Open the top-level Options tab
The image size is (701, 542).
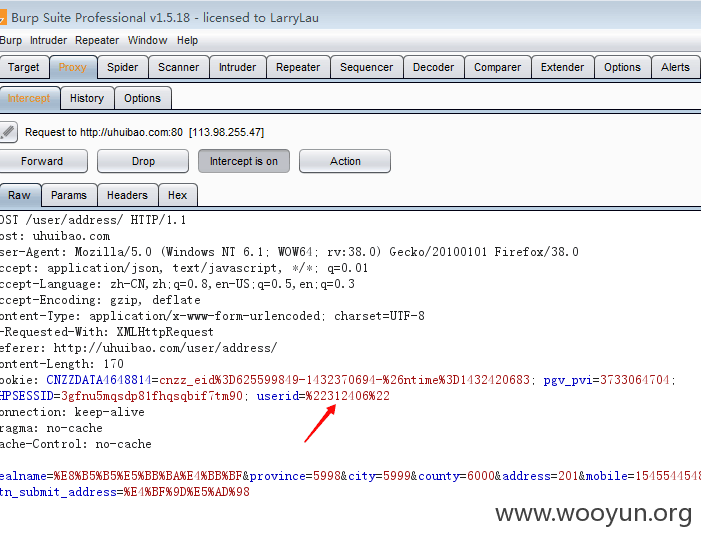click(622, 68)
